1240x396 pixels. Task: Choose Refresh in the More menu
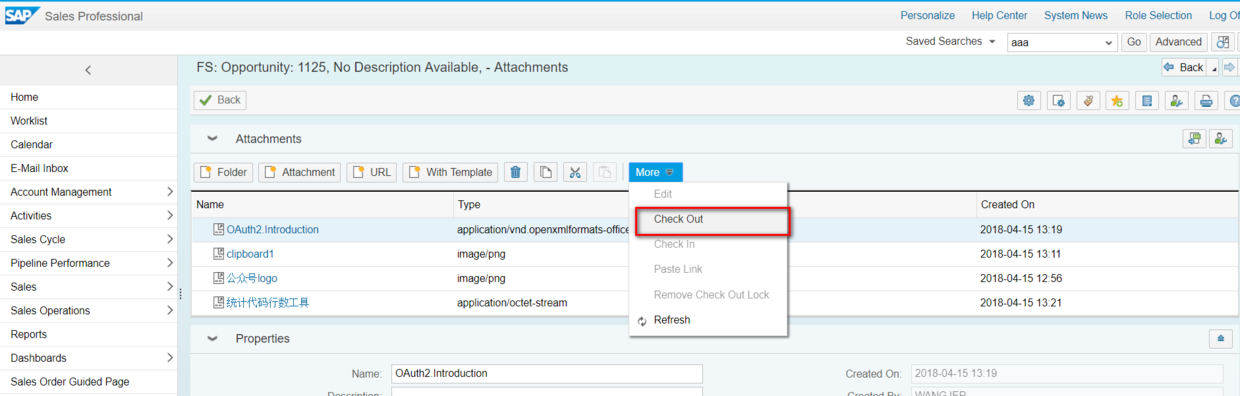pos(672,320)
